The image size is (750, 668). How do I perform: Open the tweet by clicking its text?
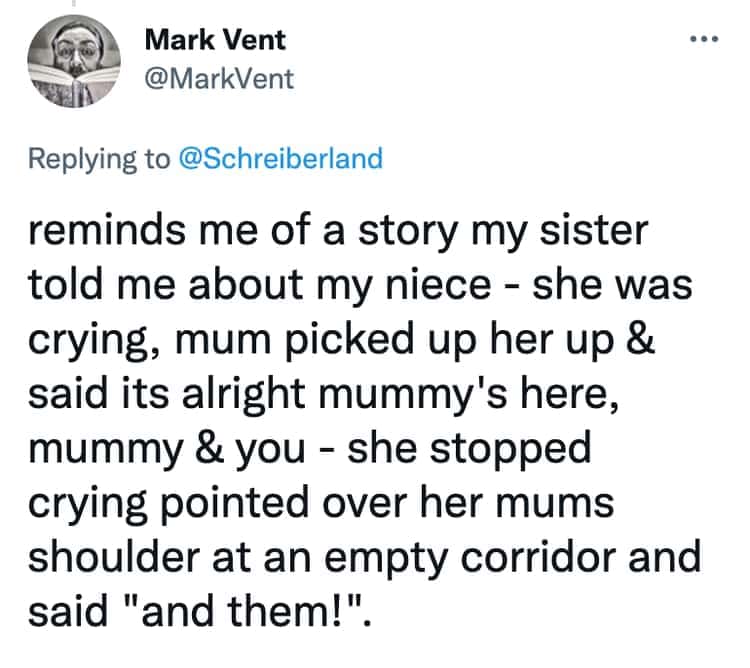click(x=360, y=420)
